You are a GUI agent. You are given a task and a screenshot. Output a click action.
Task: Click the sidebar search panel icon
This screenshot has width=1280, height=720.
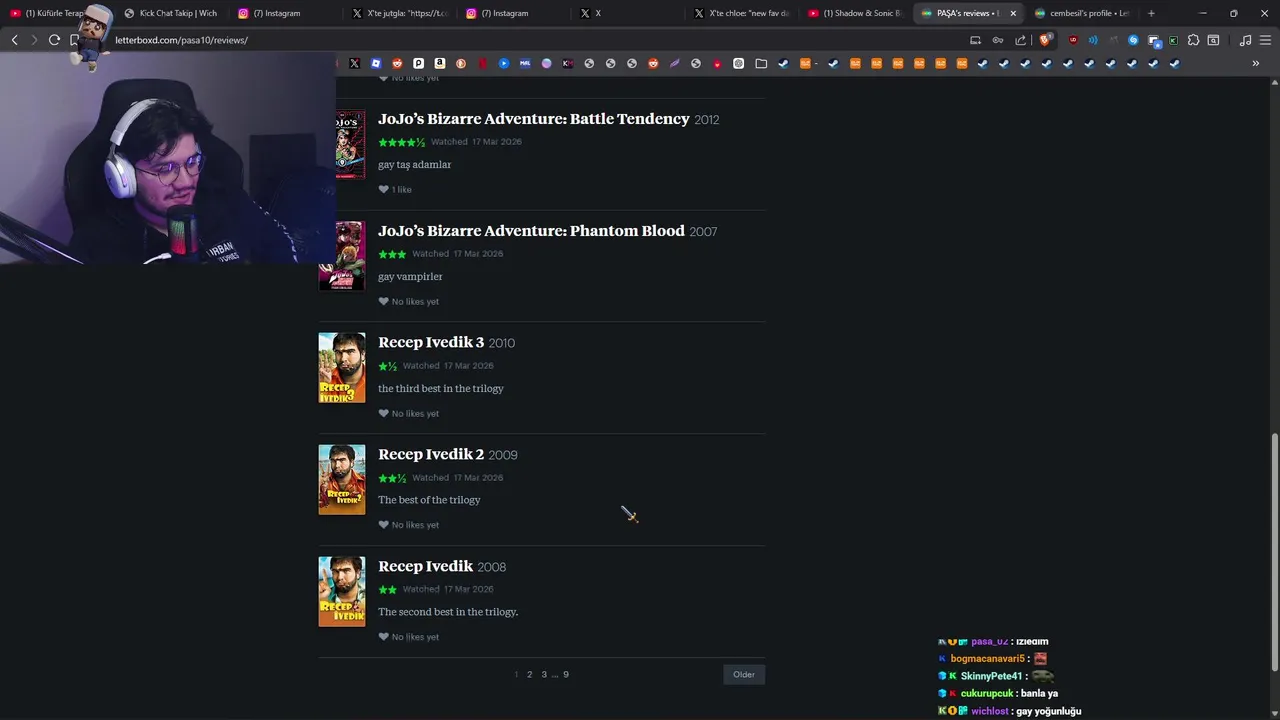1213,40
